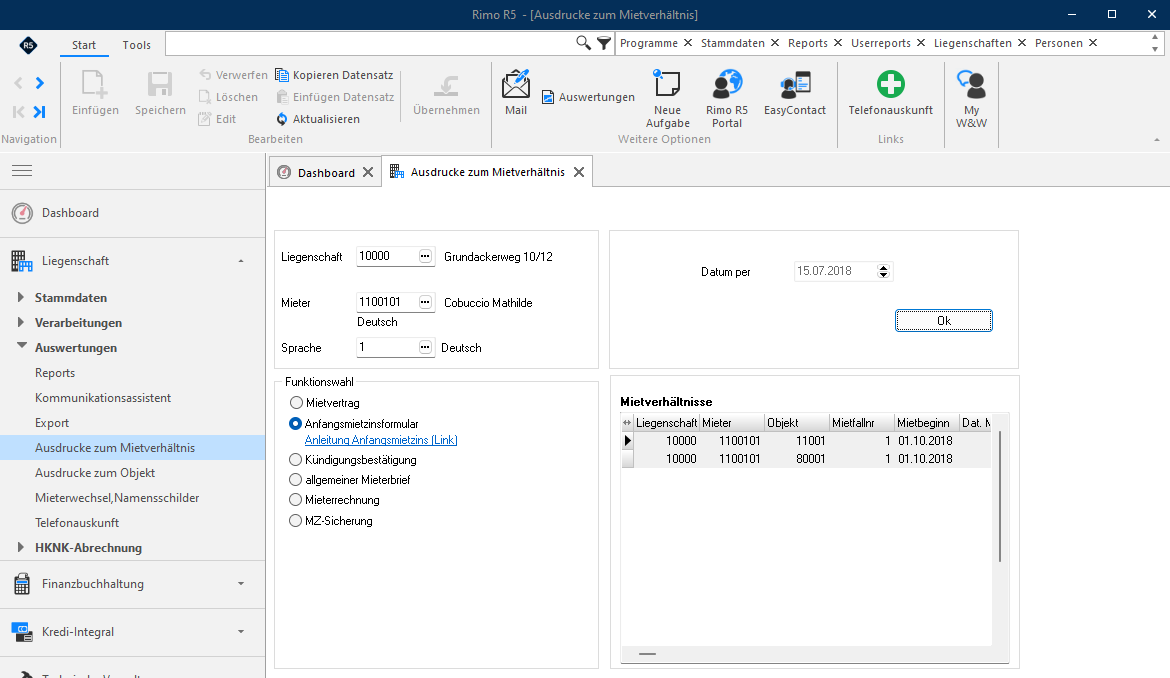Viewport: 1170px width, 678px height.
Task: Open Kommunikationsassistent in the sidebar
Action: 103,398
